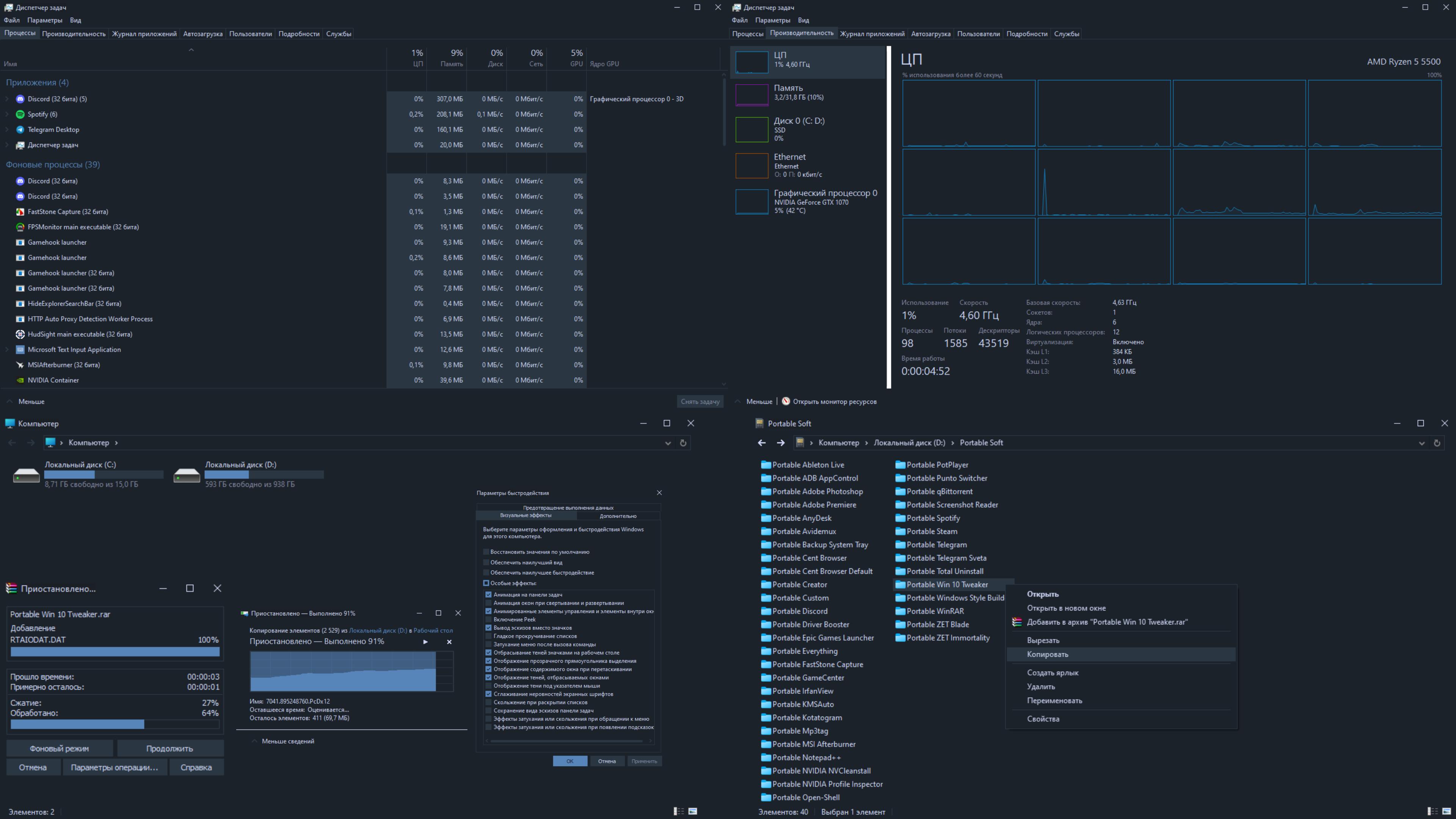Viewport: 1456px width, 819px height.
Task: Select Восстановить значения по умолчанию option
Action: [486, 552]
